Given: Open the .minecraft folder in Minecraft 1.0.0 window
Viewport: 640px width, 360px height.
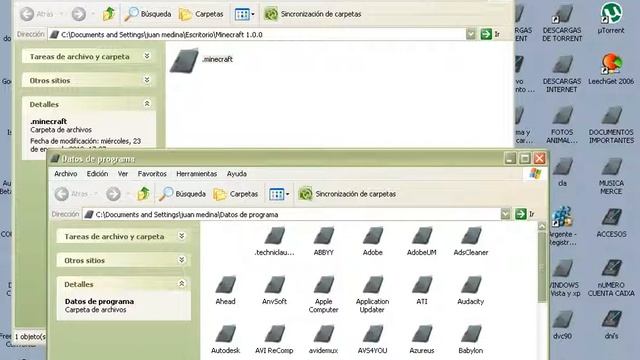Looking at the screenshot, I should [x=184, y=60].
